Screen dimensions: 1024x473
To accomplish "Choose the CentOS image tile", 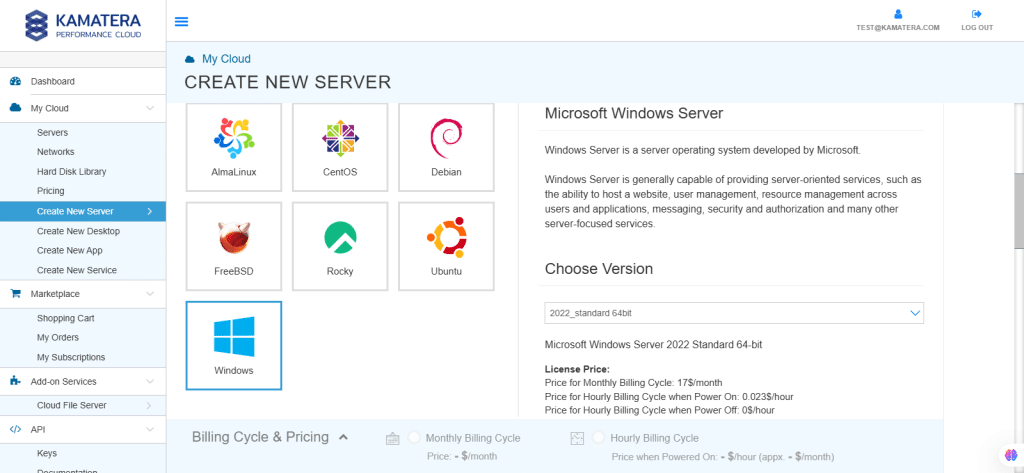I will pyautogui.click(x=340, y=138).
